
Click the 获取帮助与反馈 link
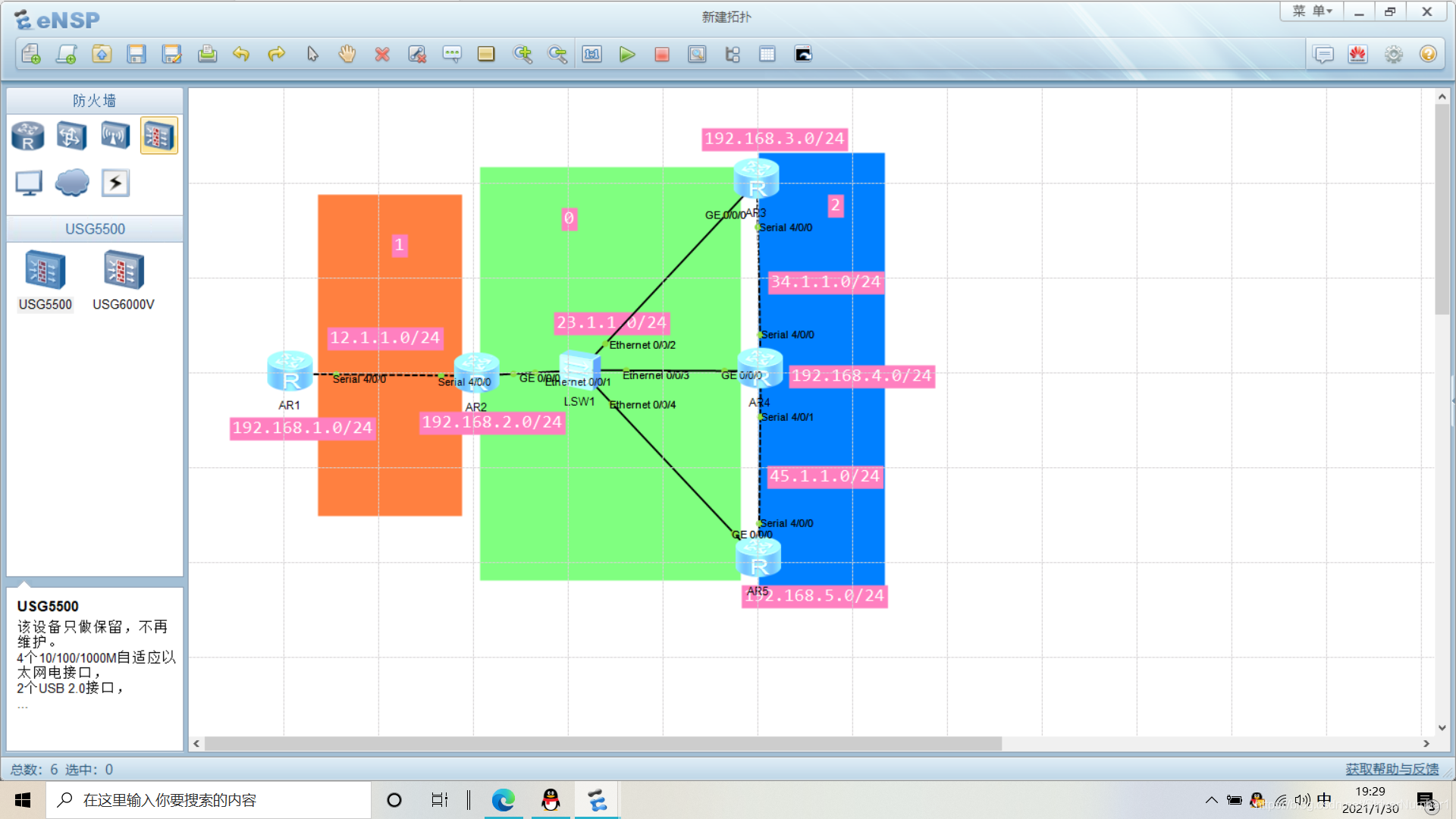coord(1392,769)
